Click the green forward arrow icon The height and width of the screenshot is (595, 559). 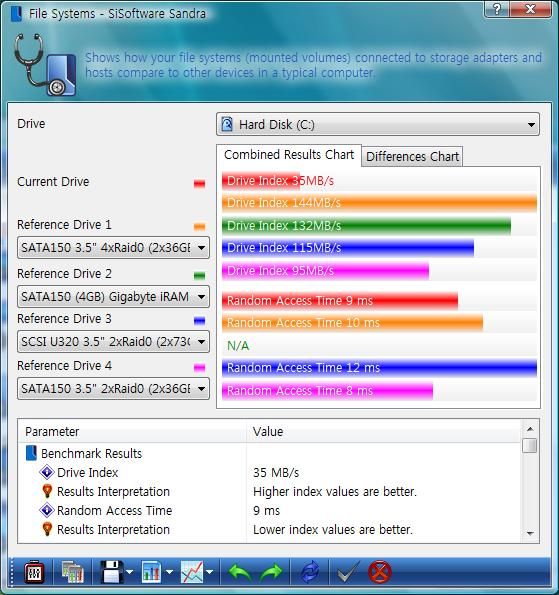click(x=271, y=572)
